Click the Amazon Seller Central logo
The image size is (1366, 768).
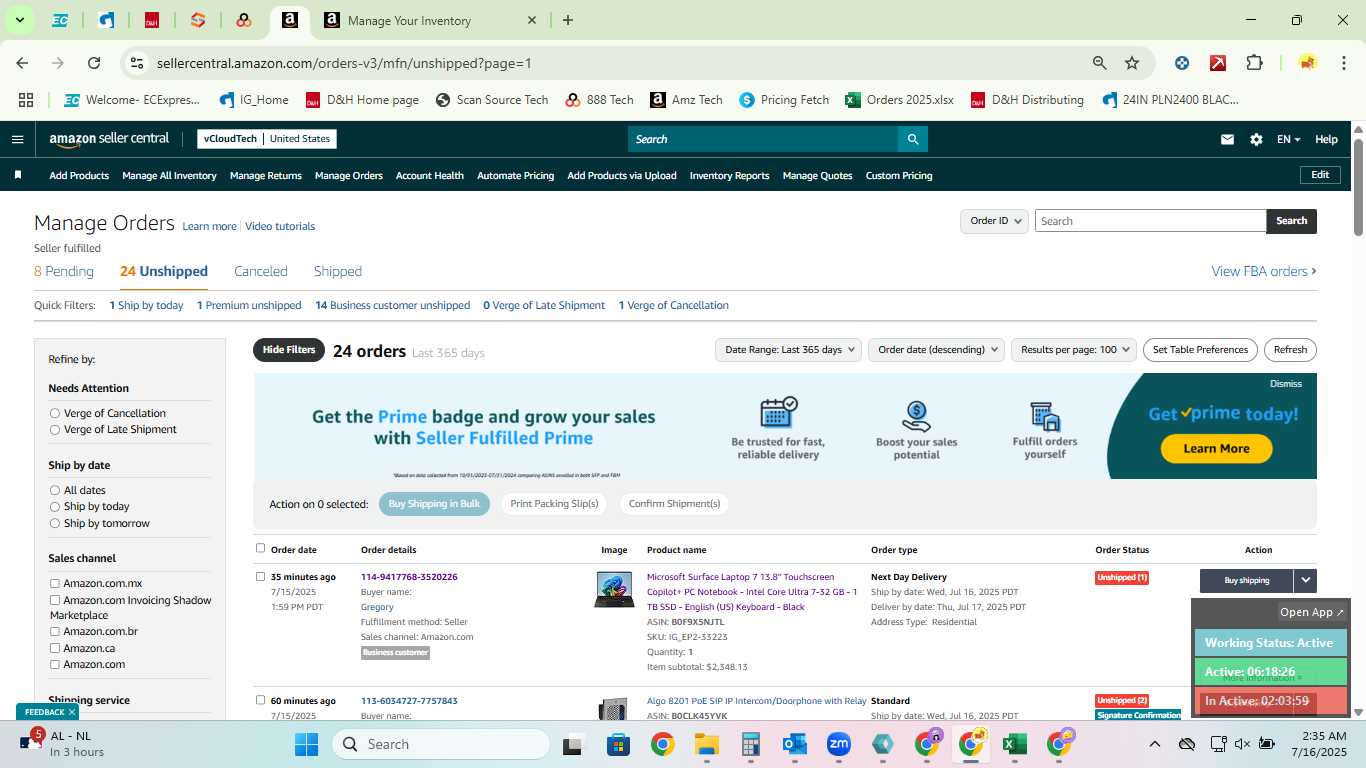[x=109, y=139]
